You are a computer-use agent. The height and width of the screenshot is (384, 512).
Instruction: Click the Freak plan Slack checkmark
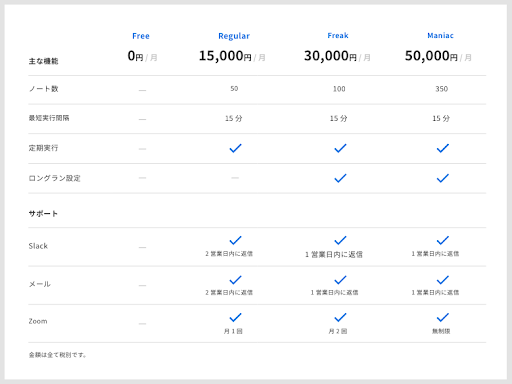click(x=340, y=240)
